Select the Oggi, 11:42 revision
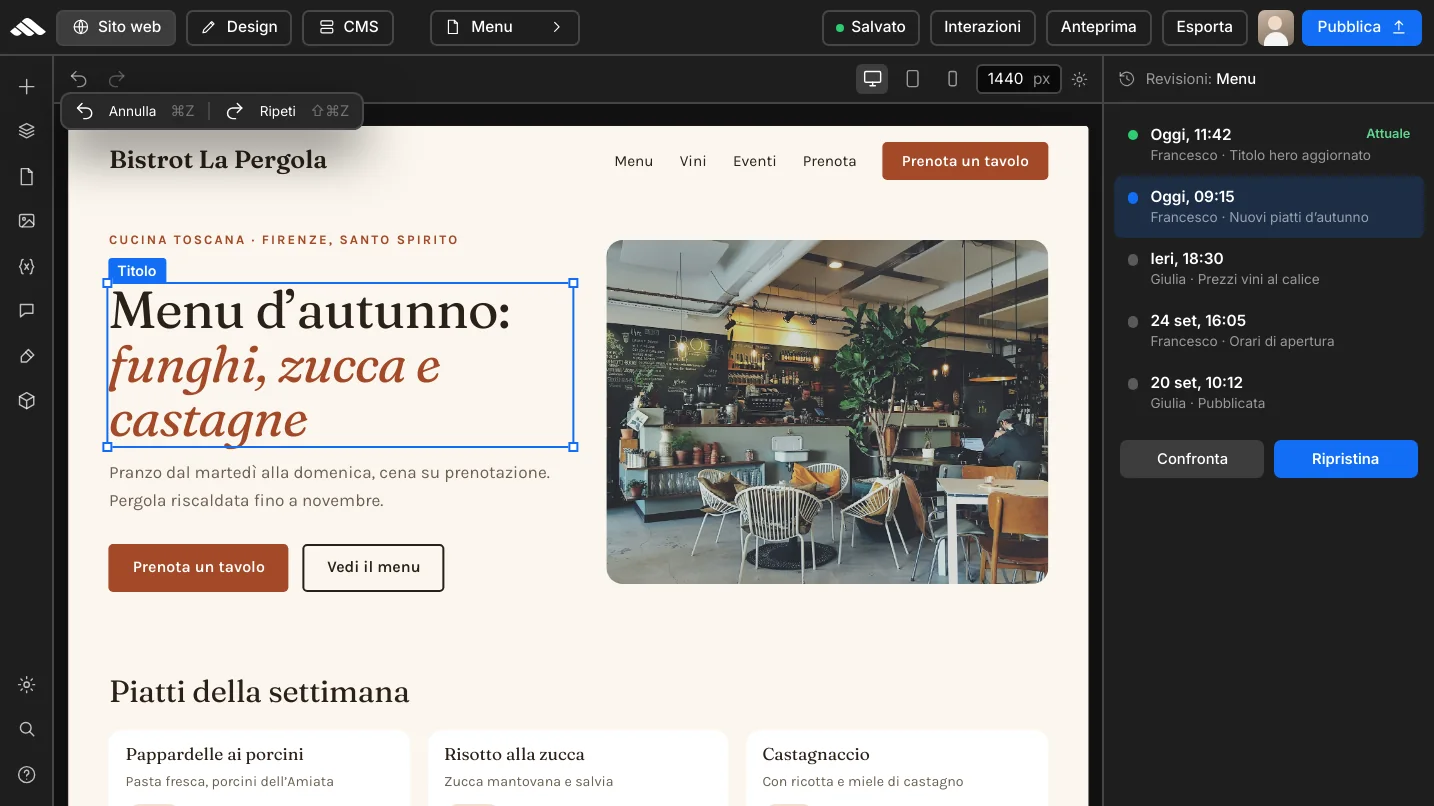1434x806 pixels. point(1269,145)
